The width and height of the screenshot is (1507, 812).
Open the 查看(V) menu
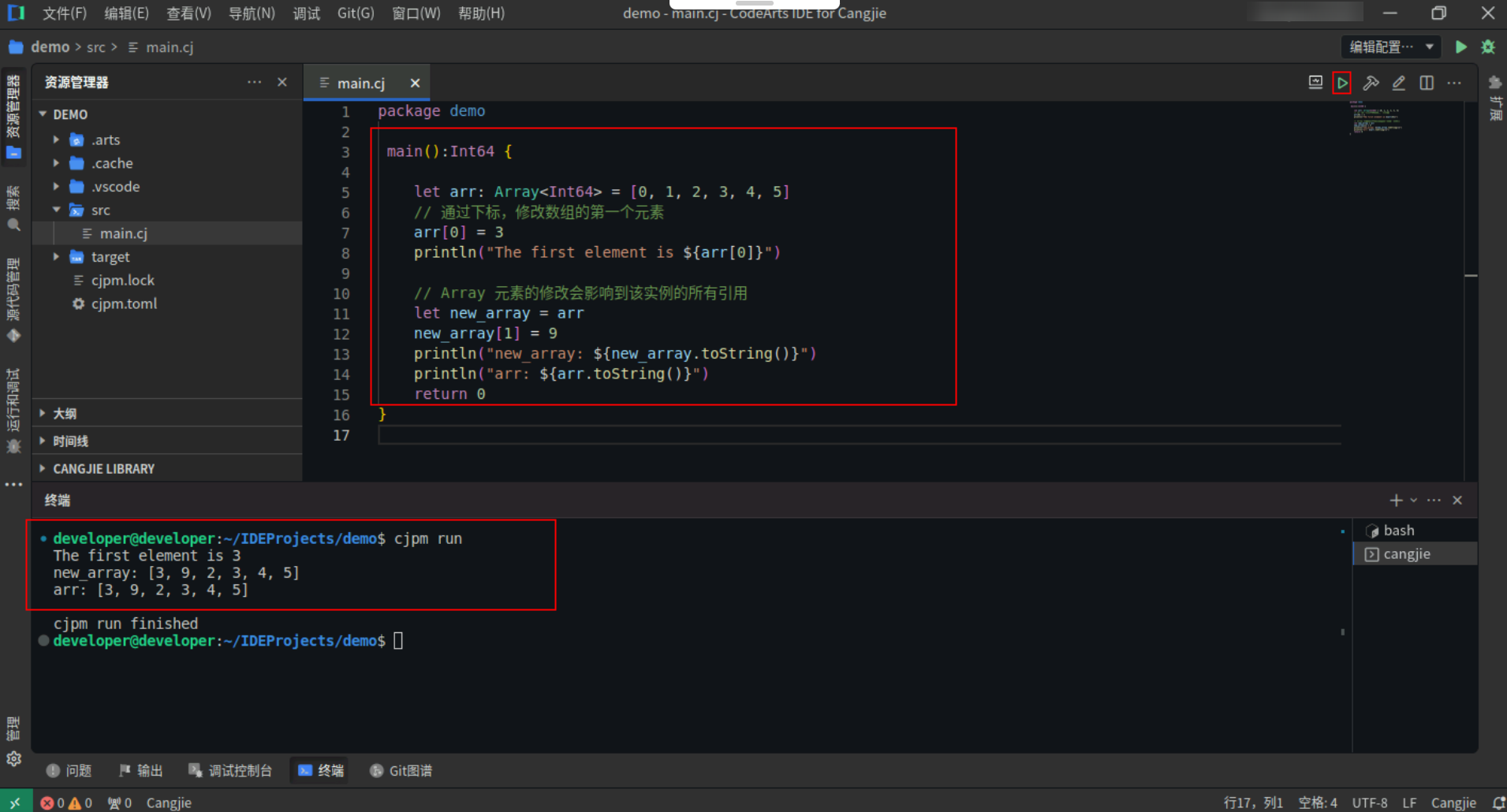pos(188,13)
